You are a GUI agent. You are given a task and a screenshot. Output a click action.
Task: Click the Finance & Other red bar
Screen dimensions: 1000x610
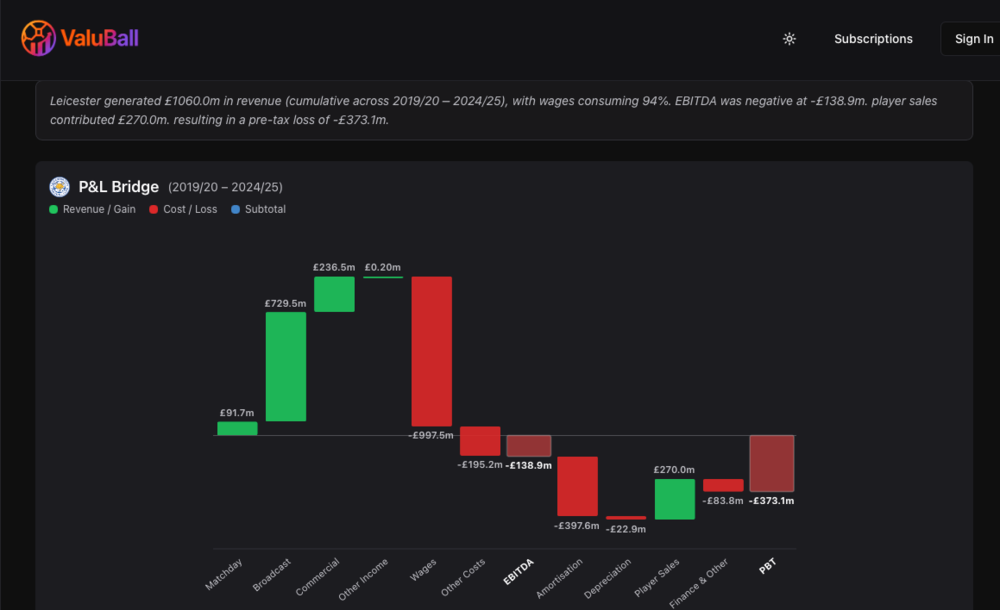coord(723,485)
